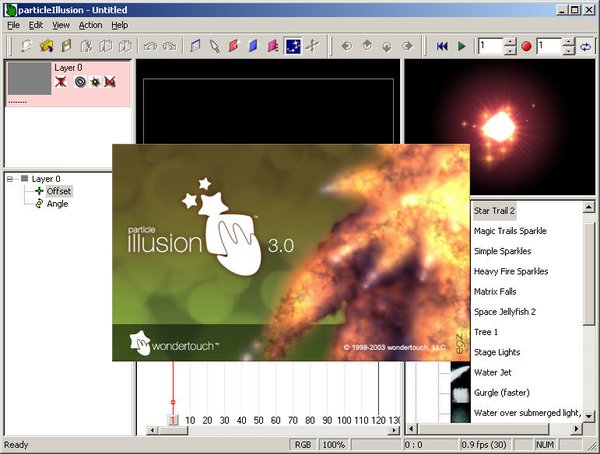Click the start frame spinner arrows

point(509,46)
